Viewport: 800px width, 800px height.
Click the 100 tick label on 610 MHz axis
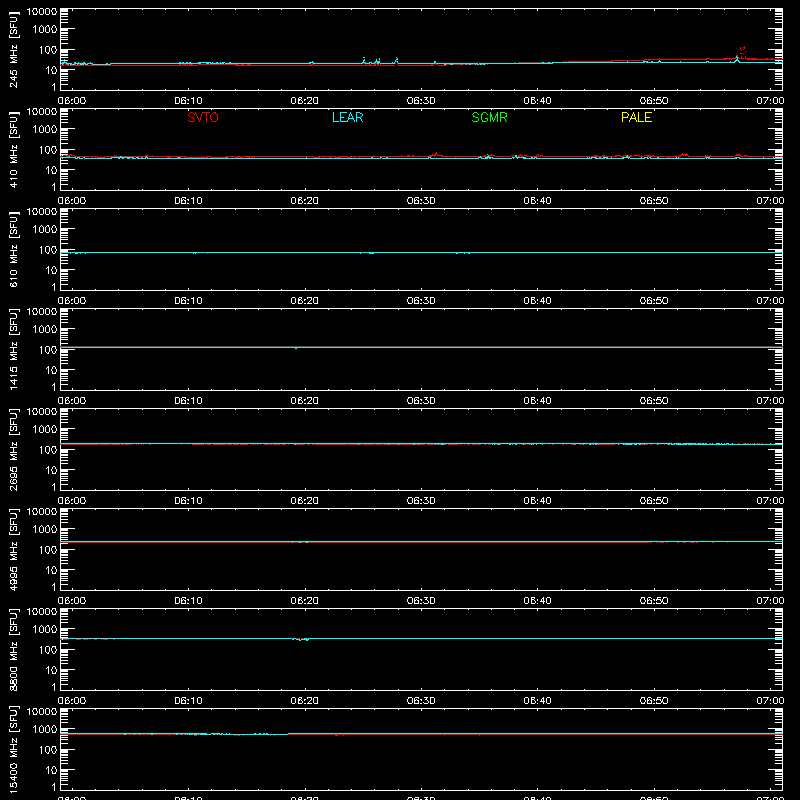pyautogui.click(x=48, y=250)
